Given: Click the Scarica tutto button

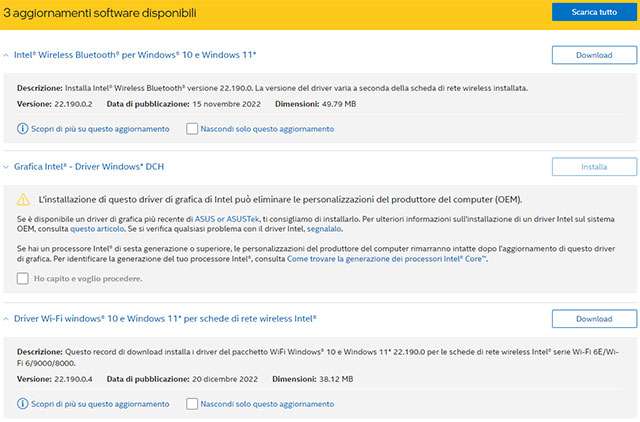Looking at the screenshot, I should point(594,12).
